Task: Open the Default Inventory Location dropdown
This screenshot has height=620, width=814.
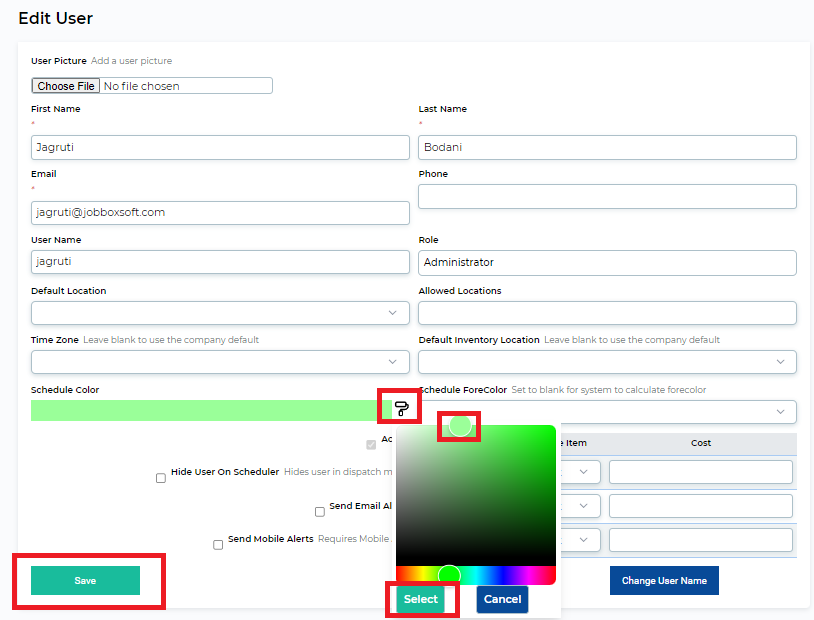Action: [x=607, y=362]
